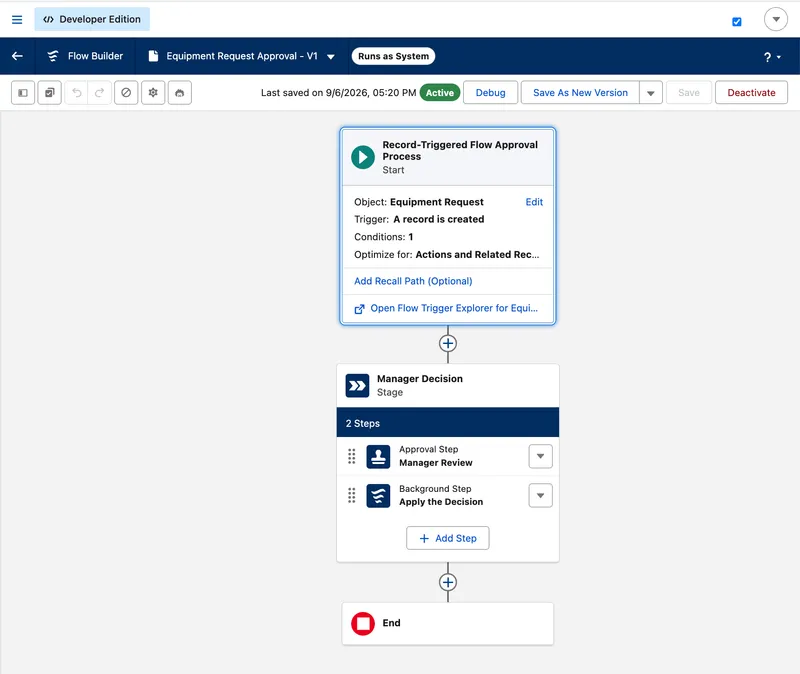Click Save As New Version
Screen dimensions: 800x674
click(580, 93)
